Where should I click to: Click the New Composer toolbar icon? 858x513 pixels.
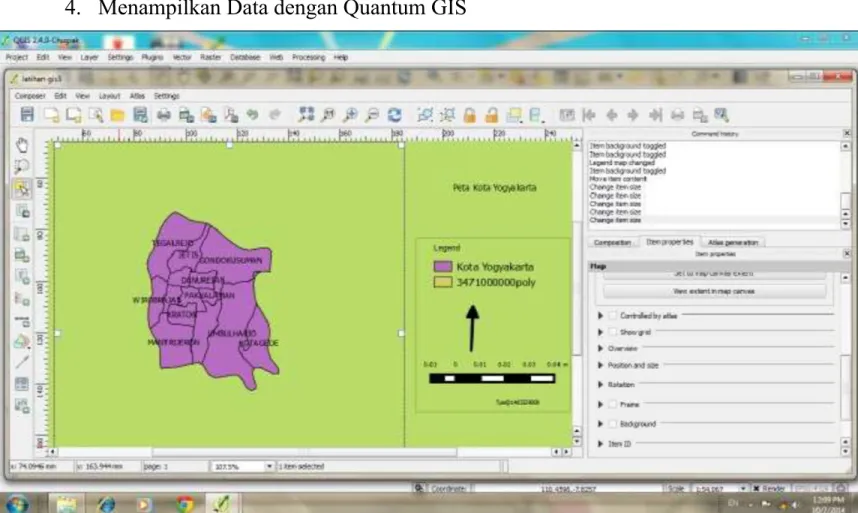51,114
